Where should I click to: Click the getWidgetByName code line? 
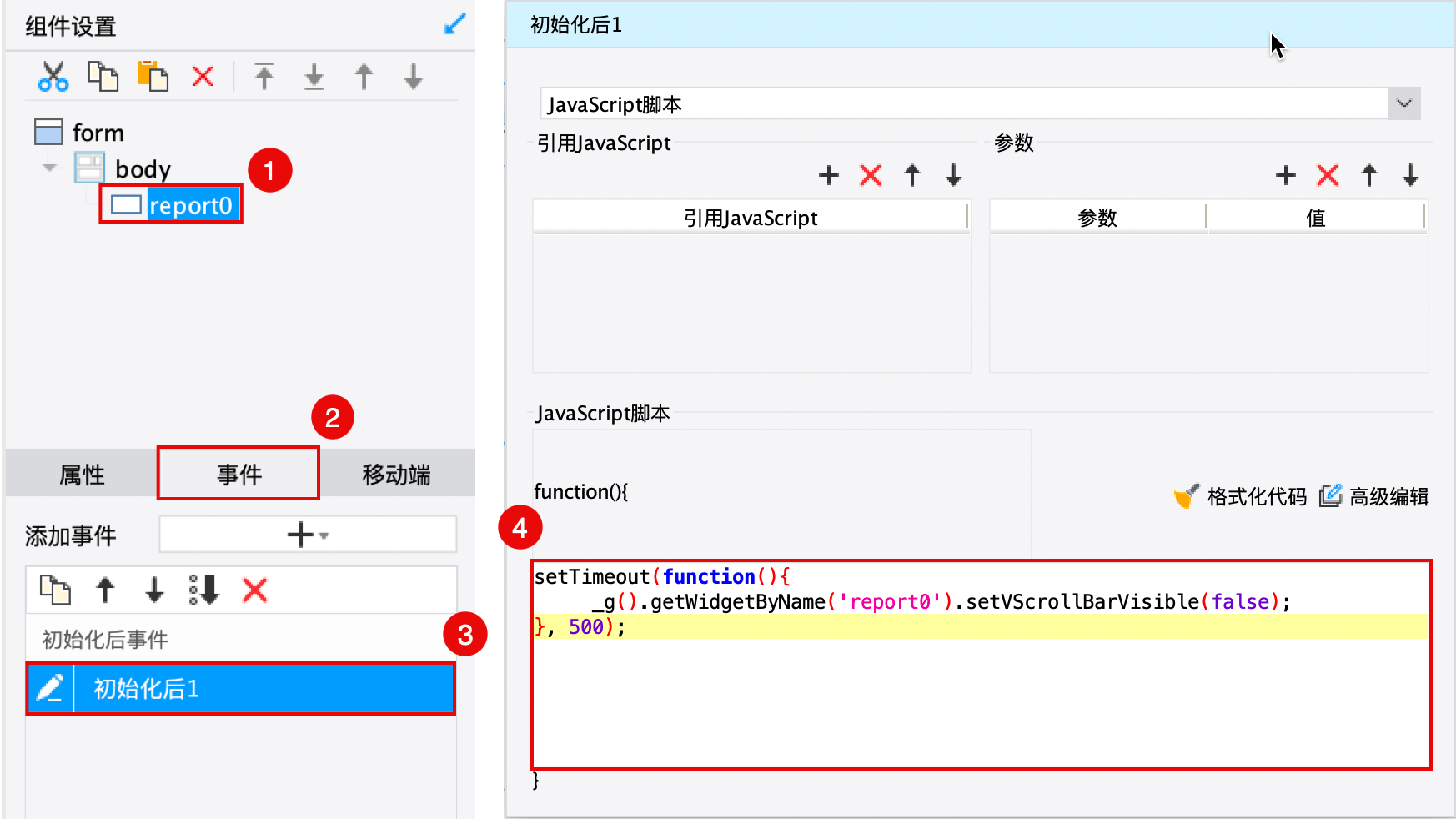coord(941,601)
